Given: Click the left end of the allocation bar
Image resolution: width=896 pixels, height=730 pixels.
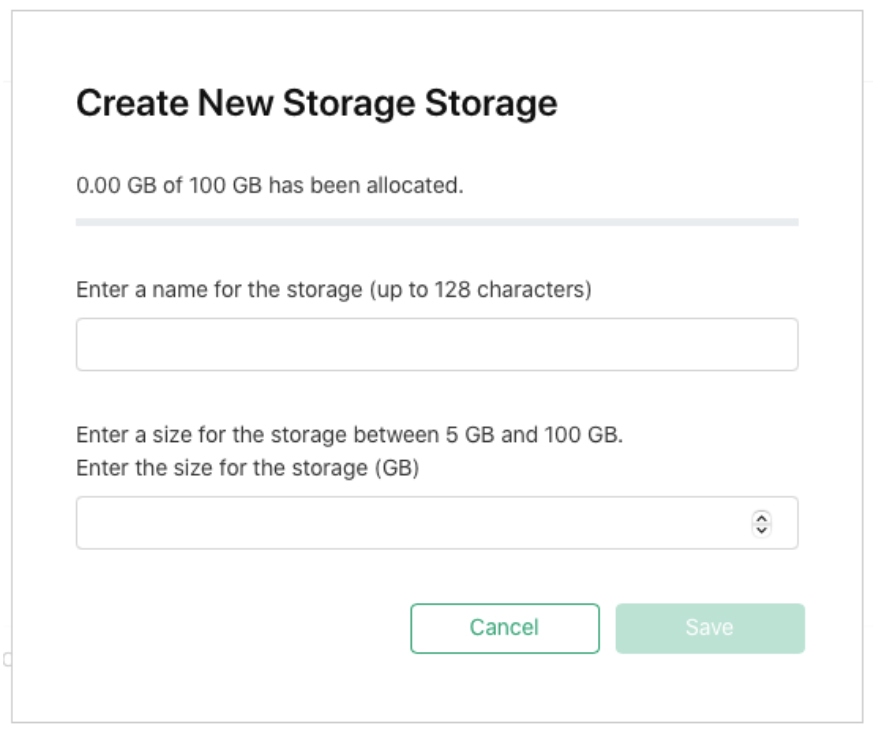Looking at the screenshot, I should [x=82, y=222].
